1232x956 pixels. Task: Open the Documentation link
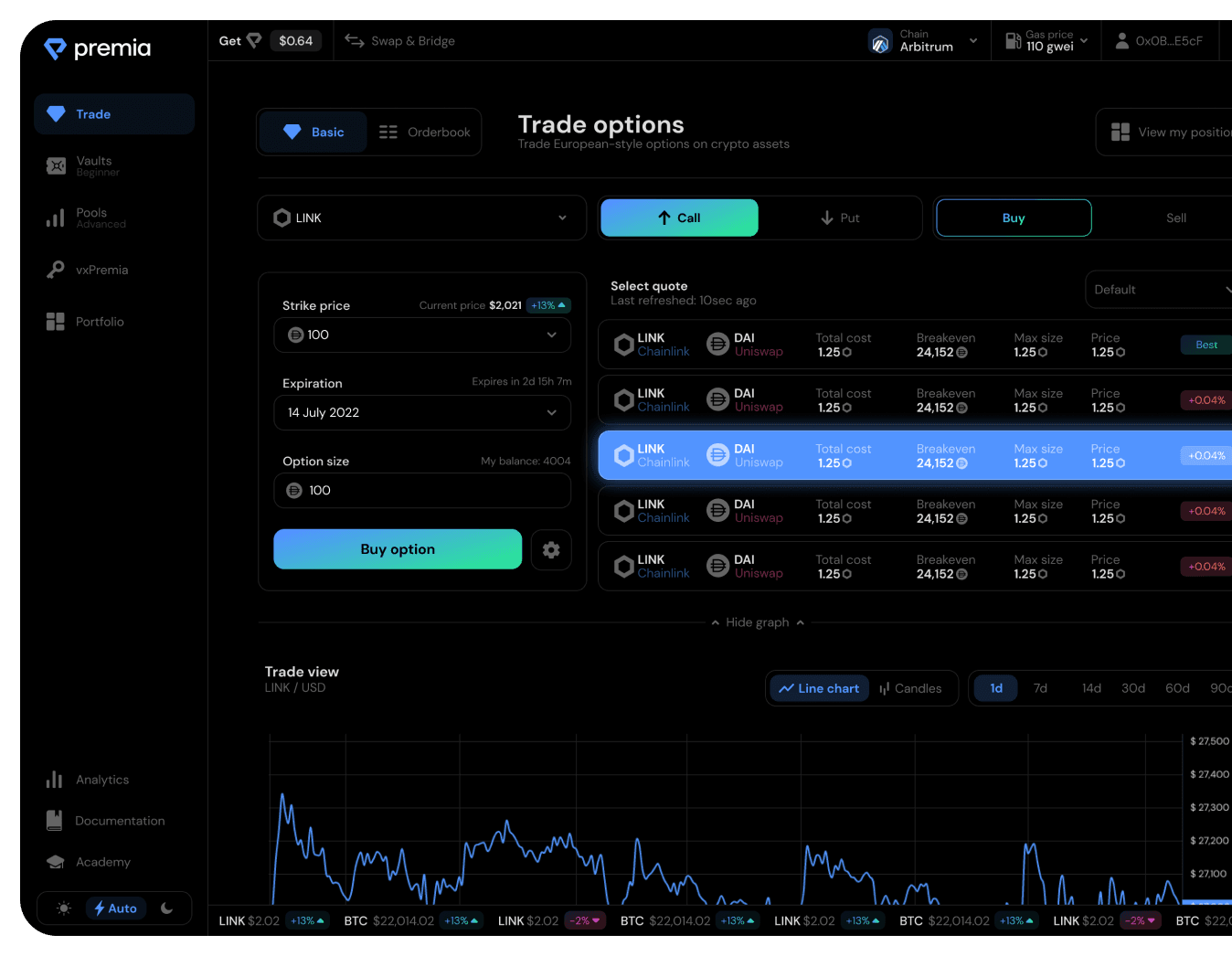tap(106, 821)
